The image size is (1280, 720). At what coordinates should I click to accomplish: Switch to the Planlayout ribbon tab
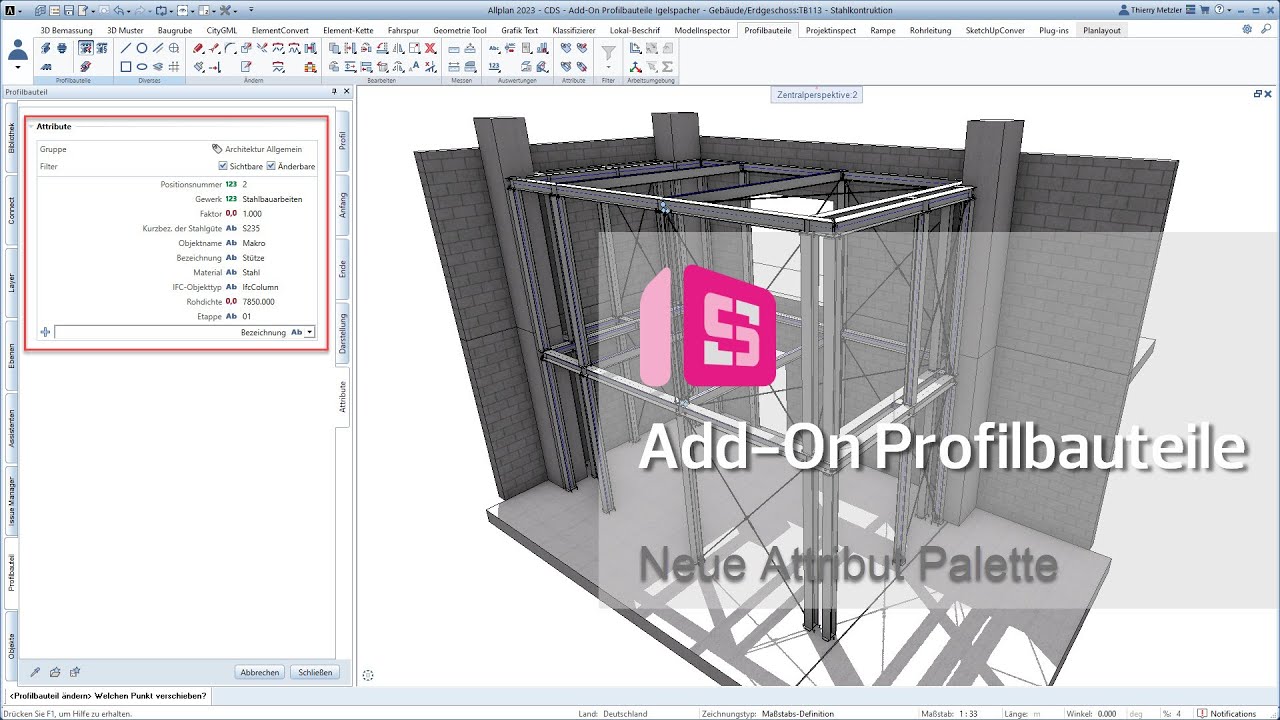point(1102,30)
